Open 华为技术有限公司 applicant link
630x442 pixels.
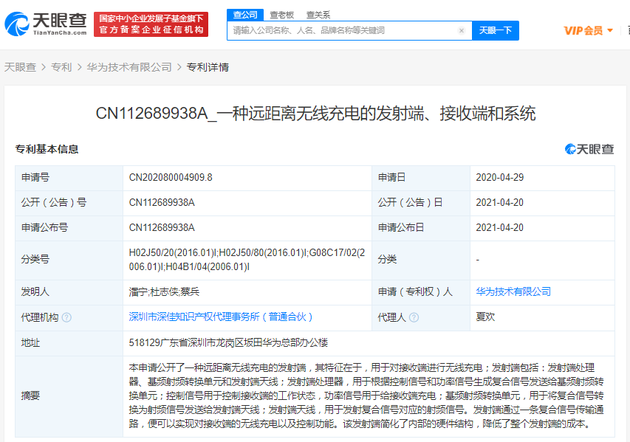513,292
